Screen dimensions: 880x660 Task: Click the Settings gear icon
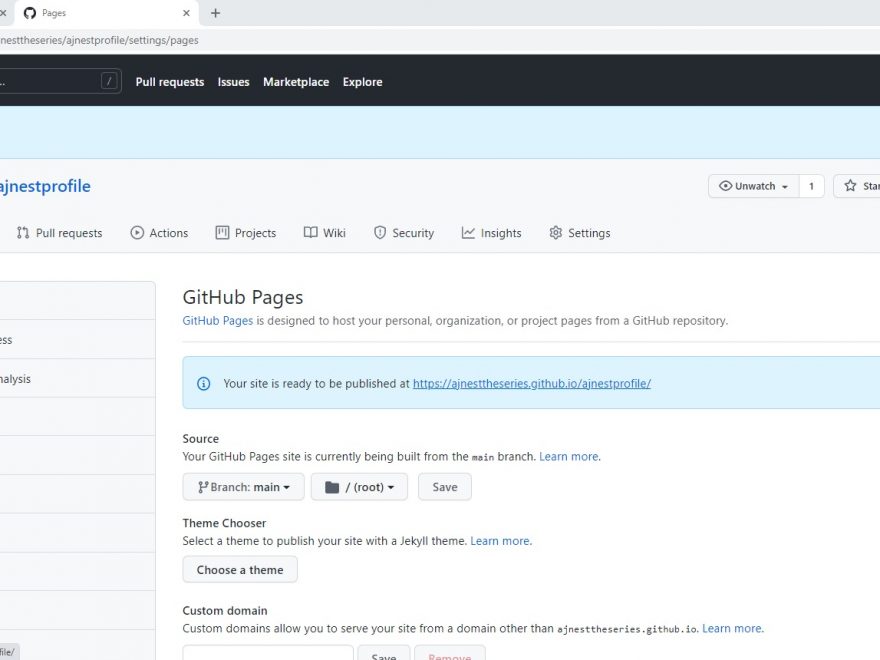(556, 233)
